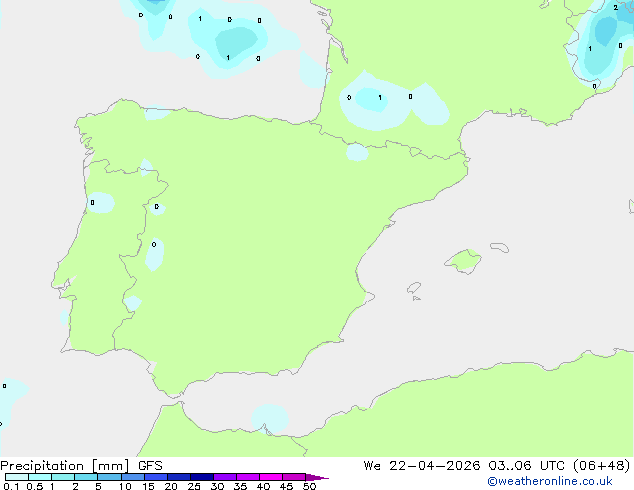Click the 35–40 mm legend color swatch
Image resolution: width=634 pixels, height=490 pixels.
pos(248,477)
